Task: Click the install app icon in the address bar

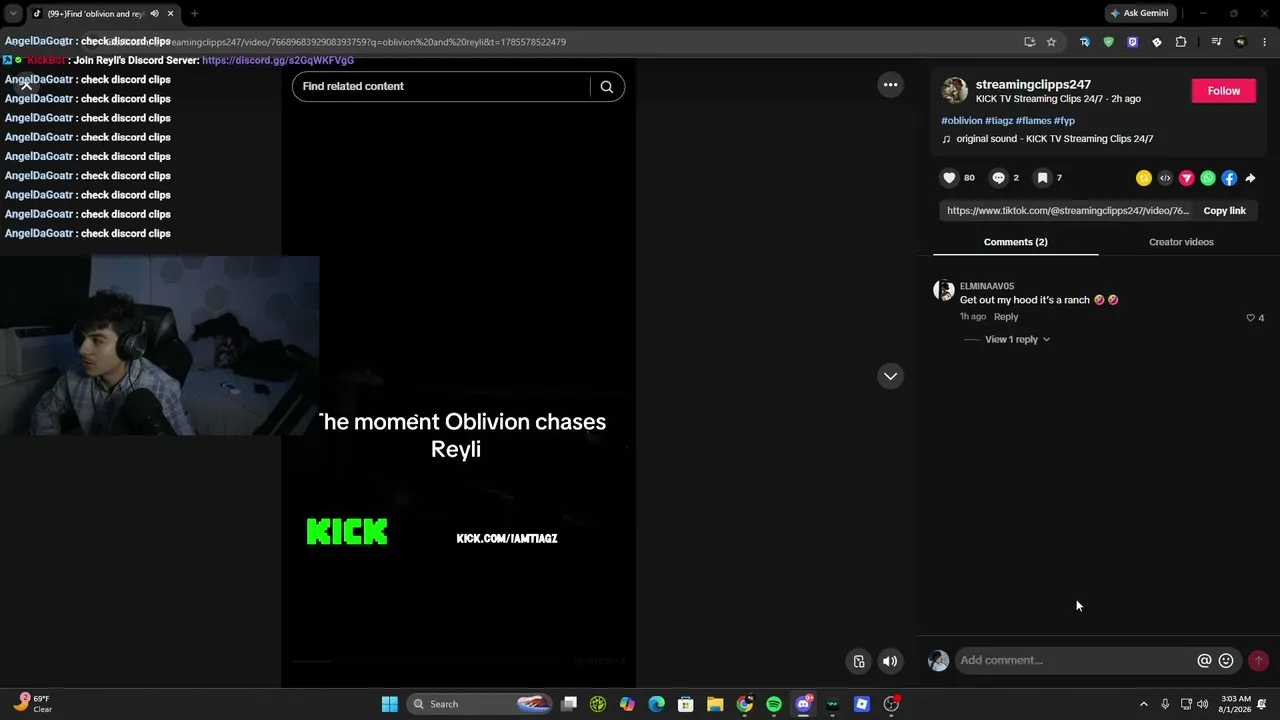Action: [1029, 42]
